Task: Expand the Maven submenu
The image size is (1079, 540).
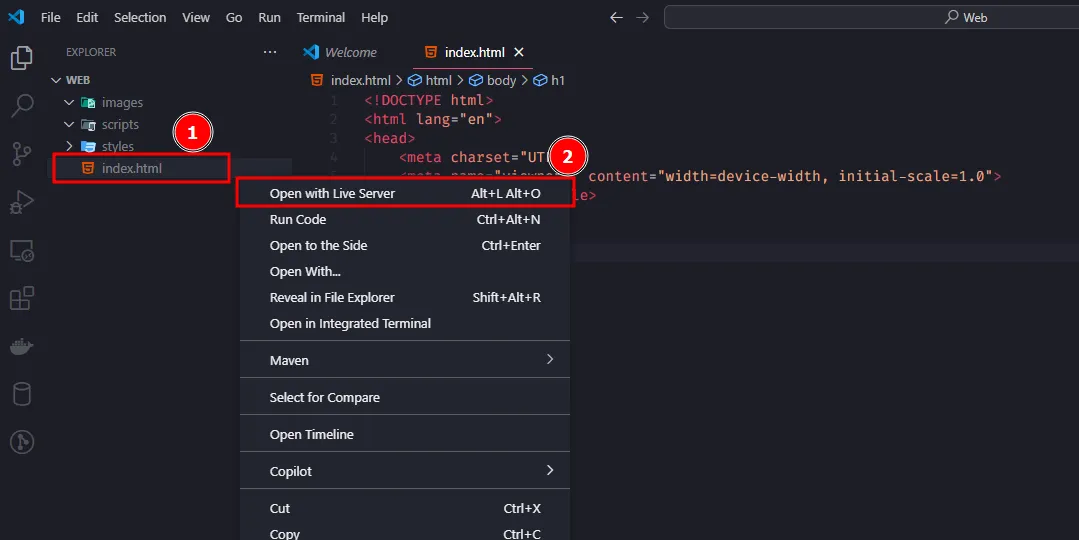Action: pyautogui.click(x=404, y=360)
